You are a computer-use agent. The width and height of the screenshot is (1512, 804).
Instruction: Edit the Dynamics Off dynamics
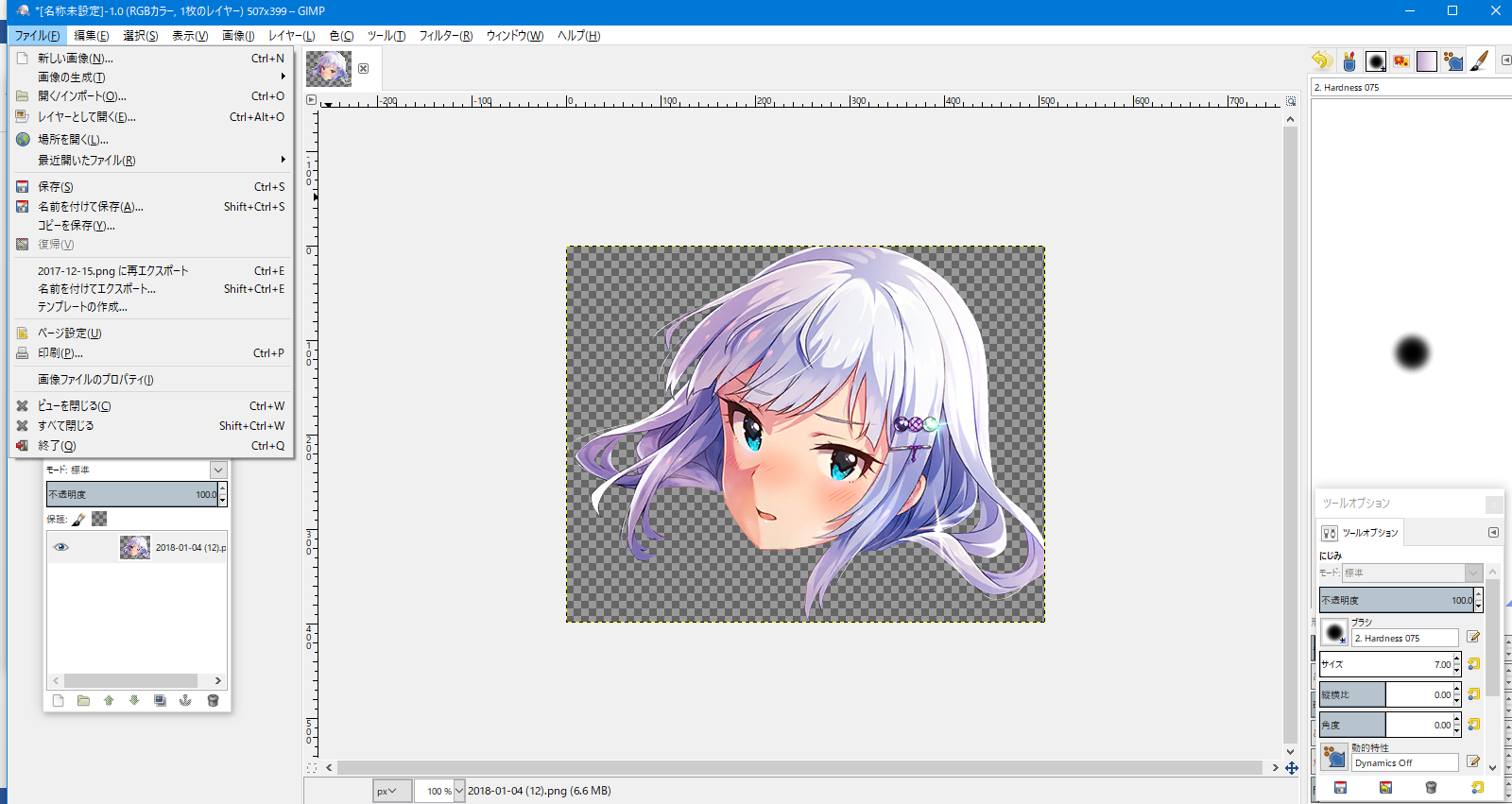(1473, 761)
